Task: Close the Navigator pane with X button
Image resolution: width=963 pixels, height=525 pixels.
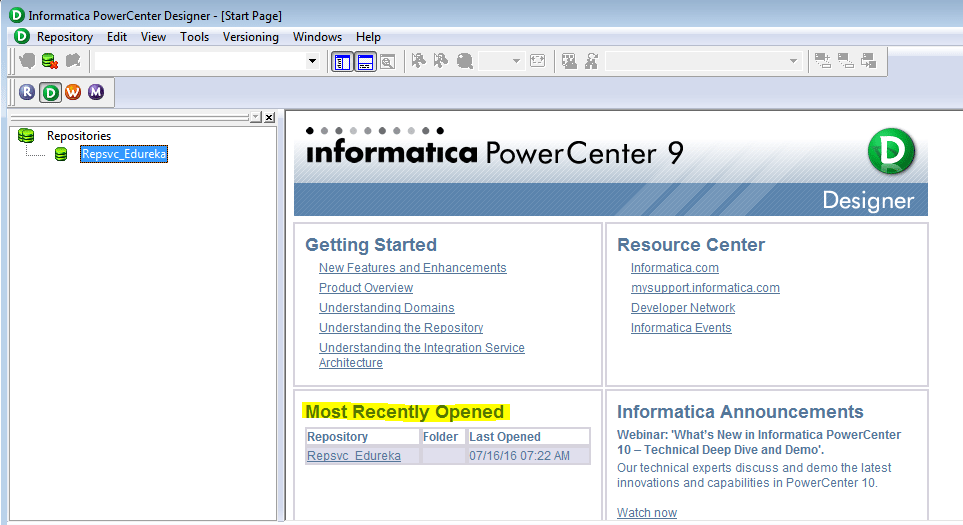Action: [269, 117]
